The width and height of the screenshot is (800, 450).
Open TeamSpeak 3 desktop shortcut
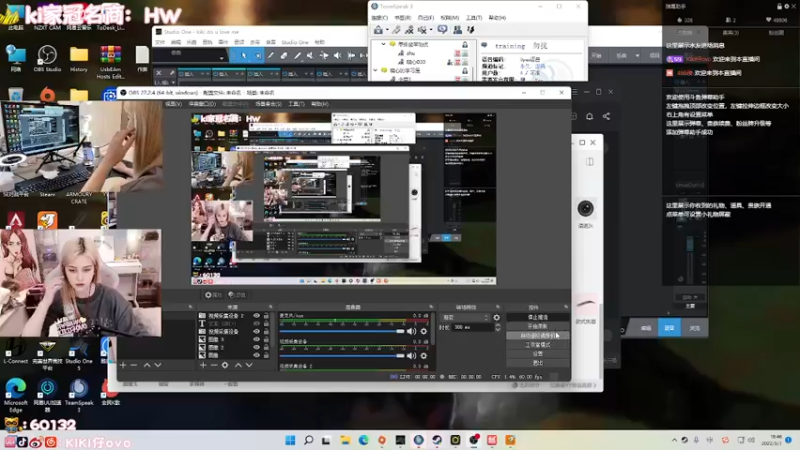tap(79, 395)
